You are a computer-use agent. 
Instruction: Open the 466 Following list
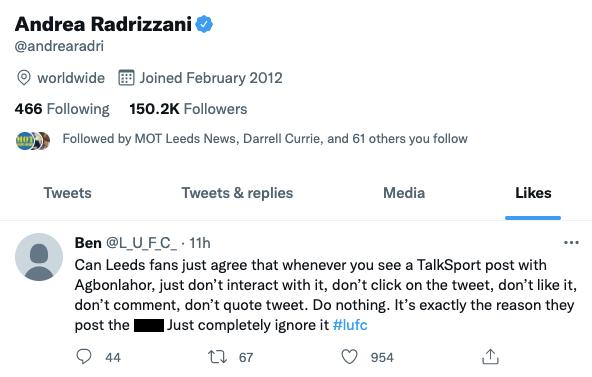(x=62, y=109)
